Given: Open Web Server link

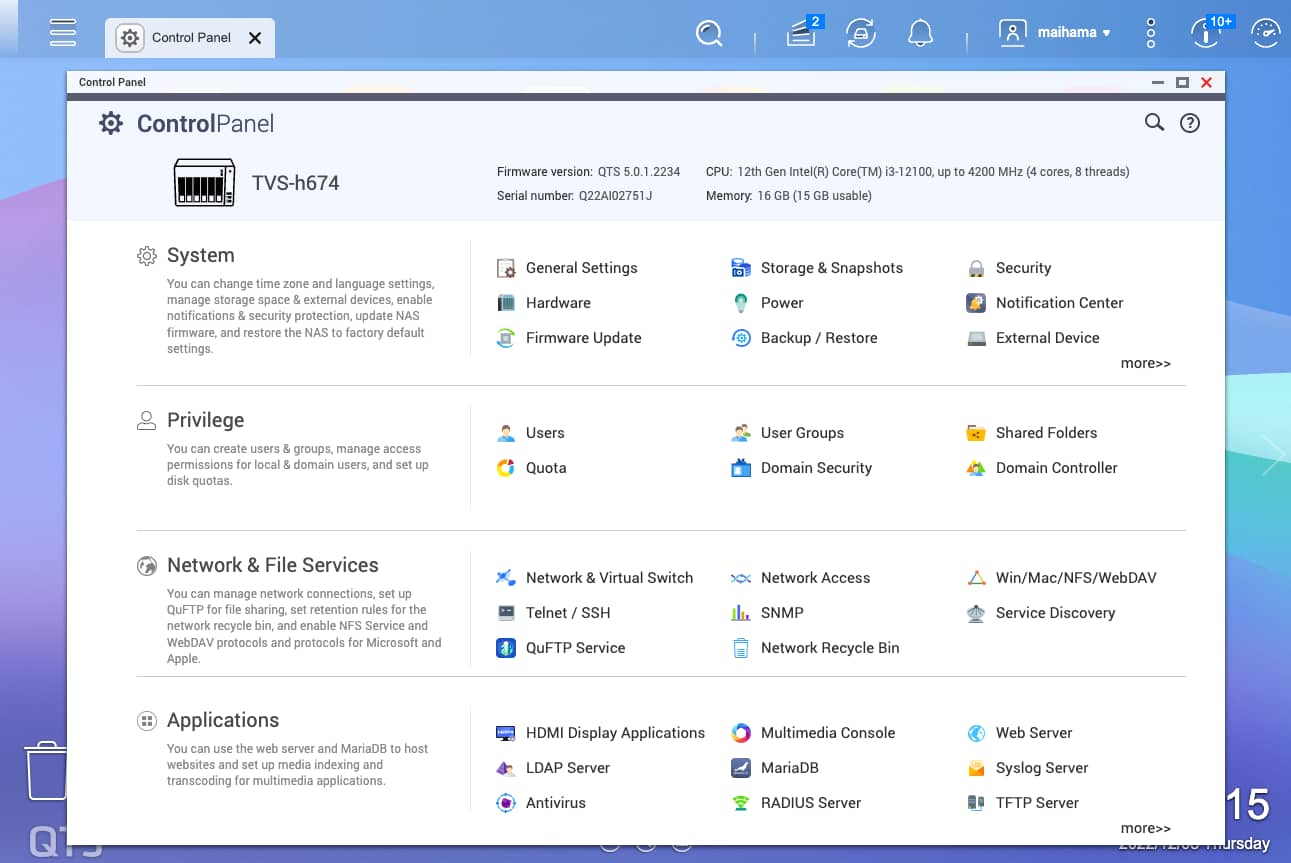Looking at the screenshot, I should 1034,733.
